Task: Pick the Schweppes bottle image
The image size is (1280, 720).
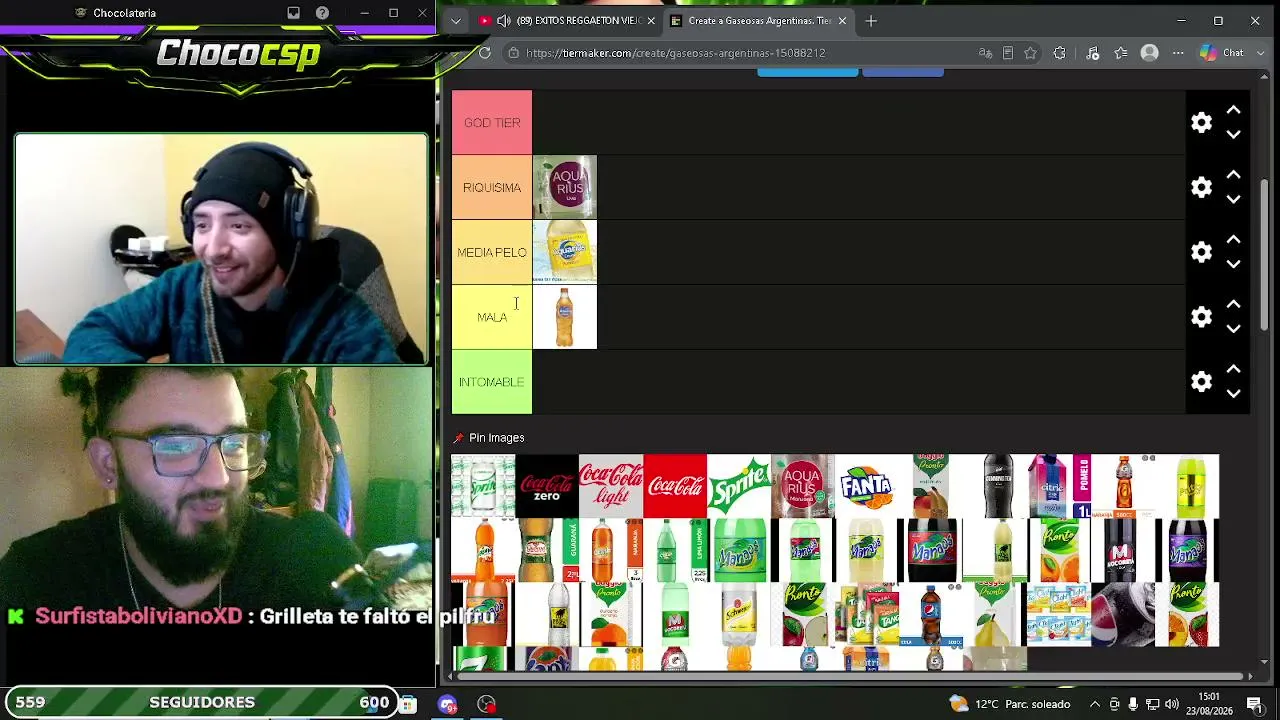Action: (739, 614)
